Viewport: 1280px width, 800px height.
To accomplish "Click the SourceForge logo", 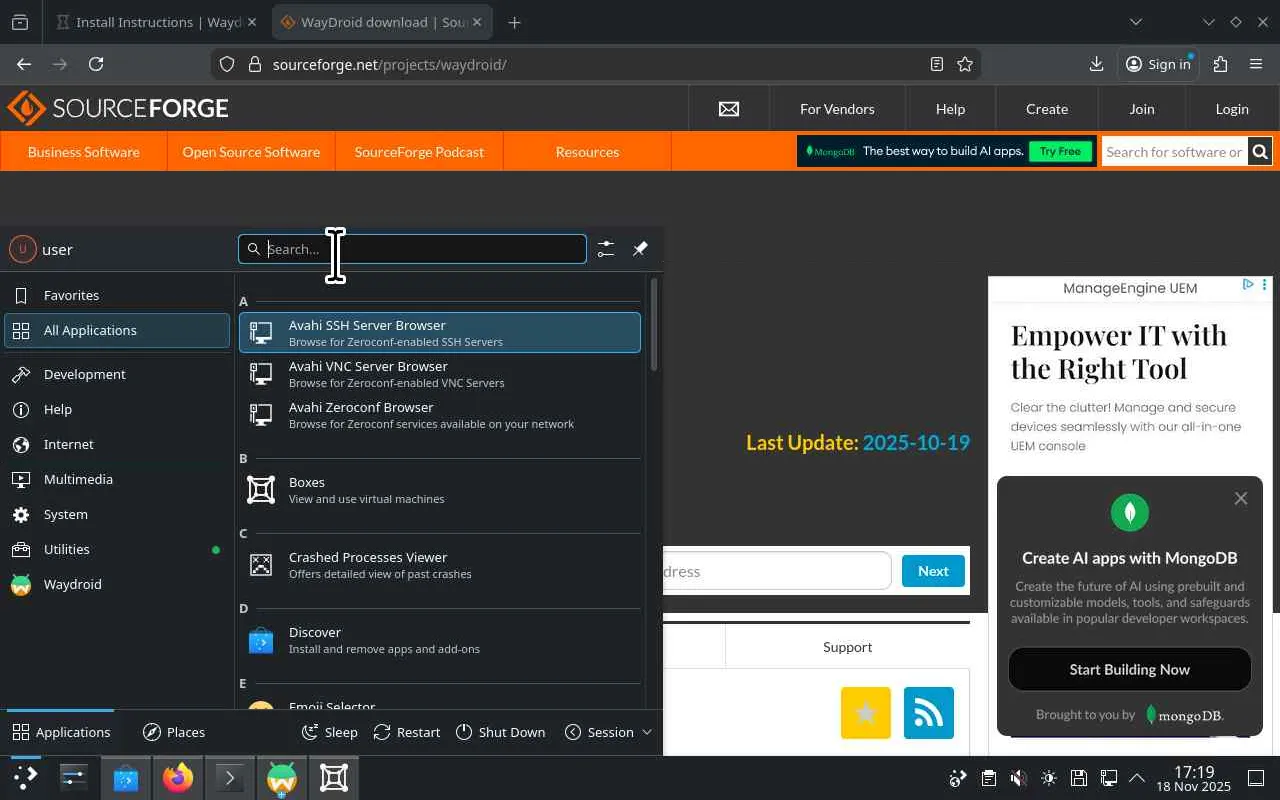I will (x=118, y=108).
